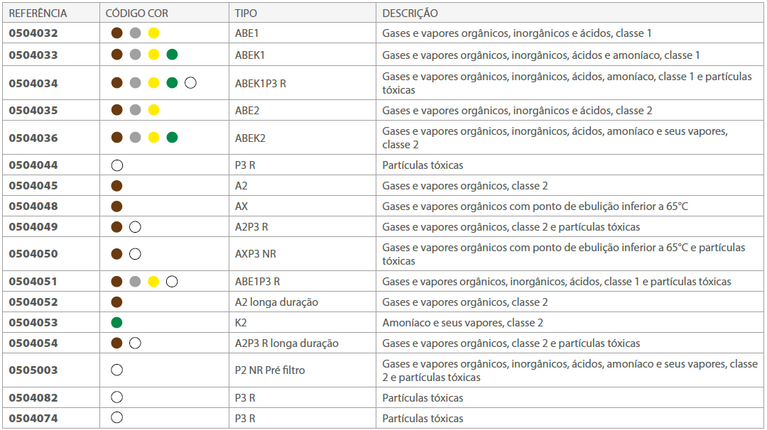Click the ABEK1P3 R type cell
This screenshot has height=430, width=767.
260,83
